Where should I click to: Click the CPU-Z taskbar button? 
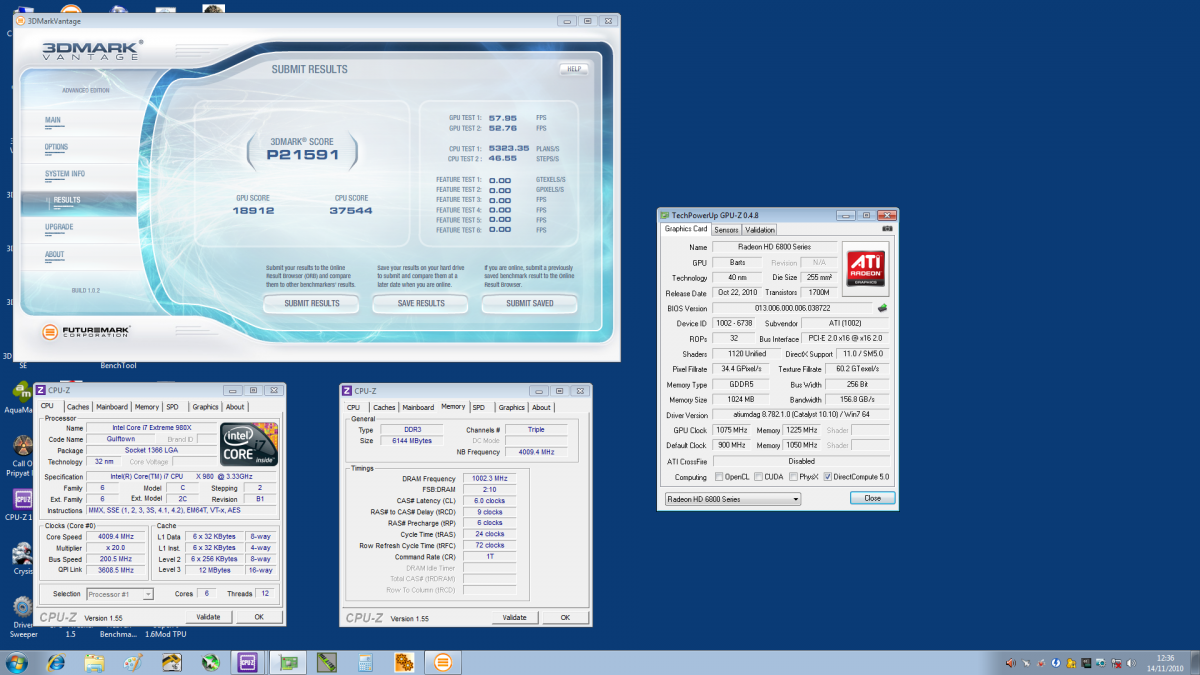click(247, 662)
